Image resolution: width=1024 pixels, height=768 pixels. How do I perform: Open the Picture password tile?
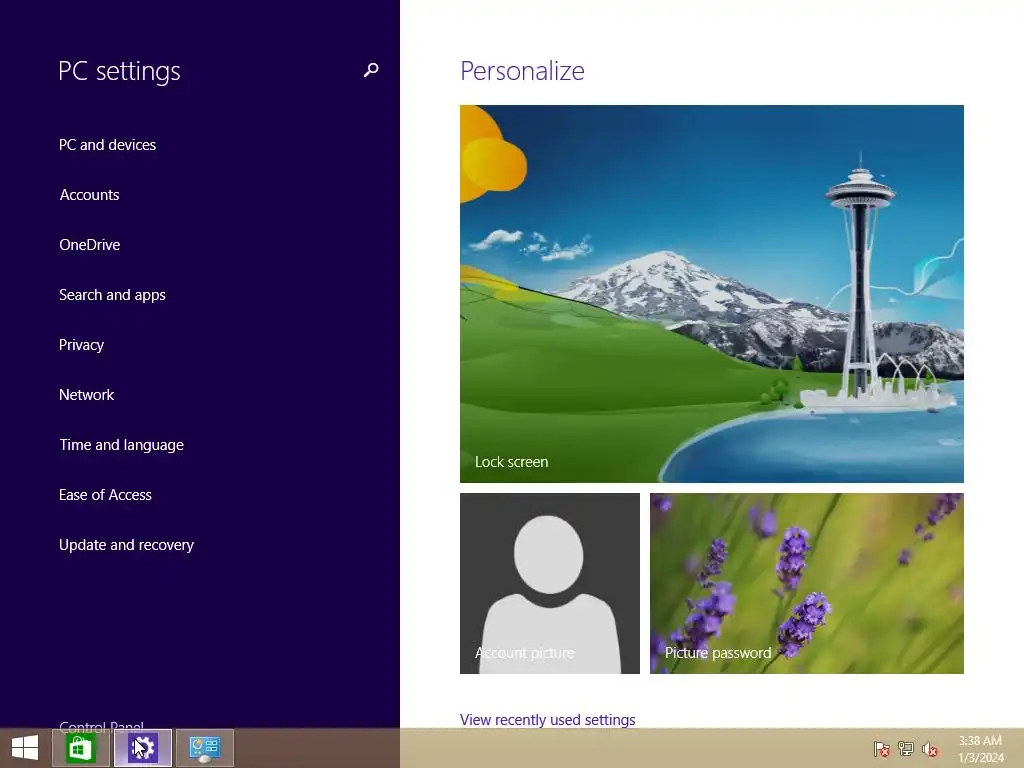click(x=807, y=583)
